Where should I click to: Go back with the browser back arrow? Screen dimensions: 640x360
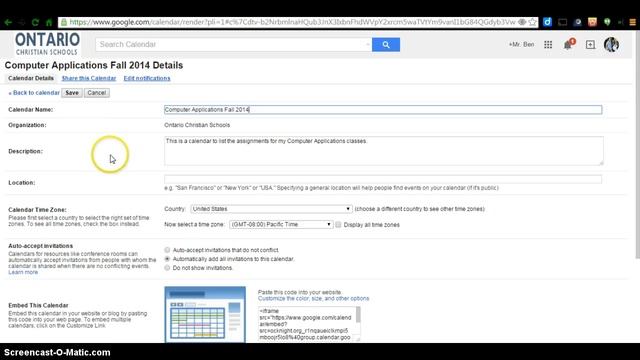(x=8, y=22)
